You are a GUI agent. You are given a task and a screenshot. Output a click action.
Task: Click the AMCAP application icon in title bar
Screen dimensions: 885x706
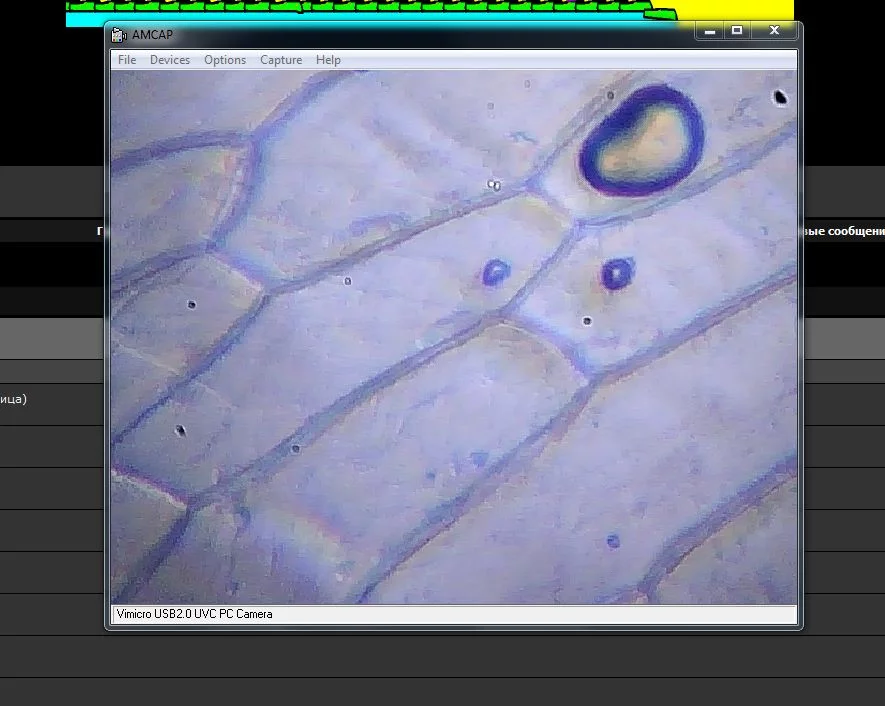click(x=119, y=35)
